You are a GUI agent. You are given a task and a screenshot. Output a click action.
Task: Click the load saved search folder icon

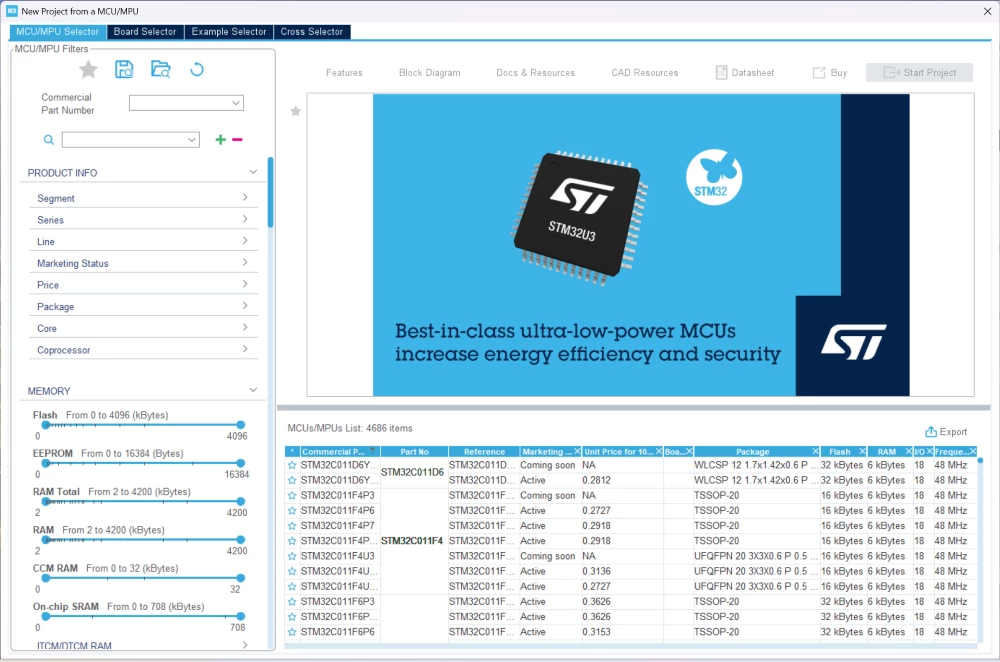[x=161, y=69]
